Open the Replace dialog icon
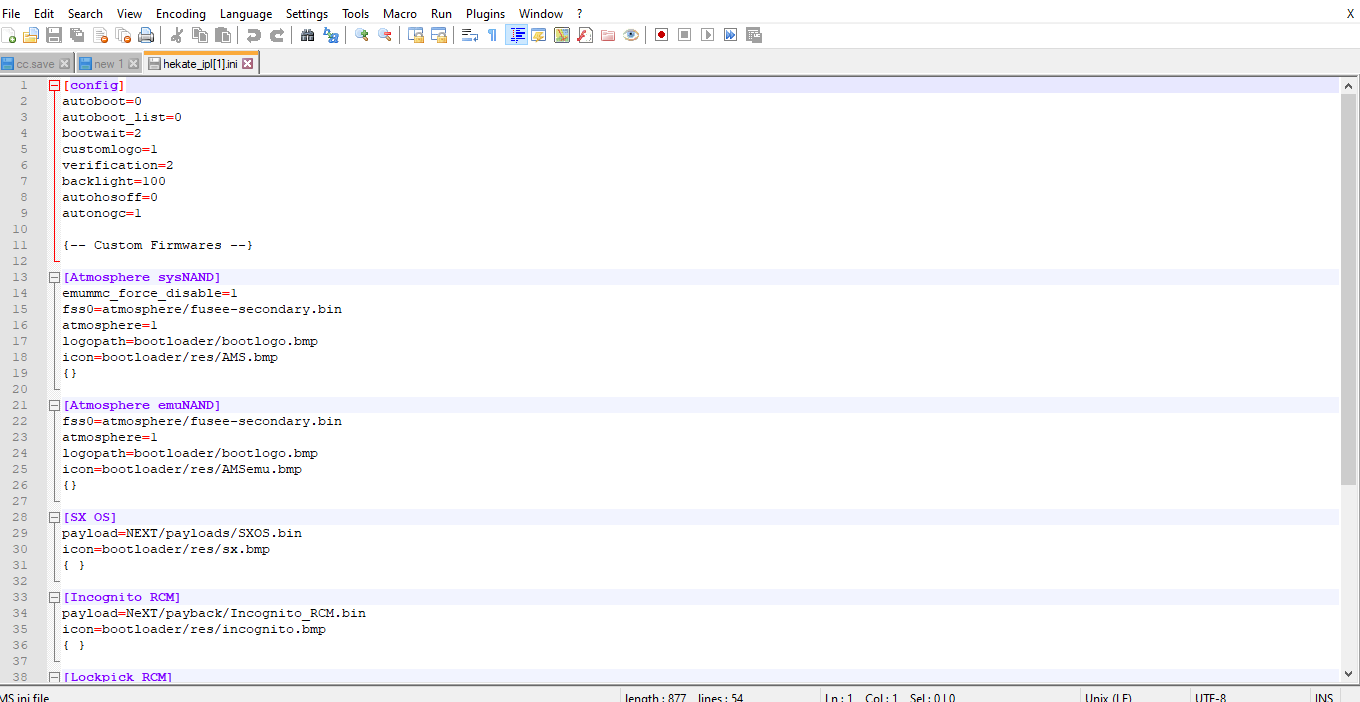1360x702 pixels. click(331, 35)
